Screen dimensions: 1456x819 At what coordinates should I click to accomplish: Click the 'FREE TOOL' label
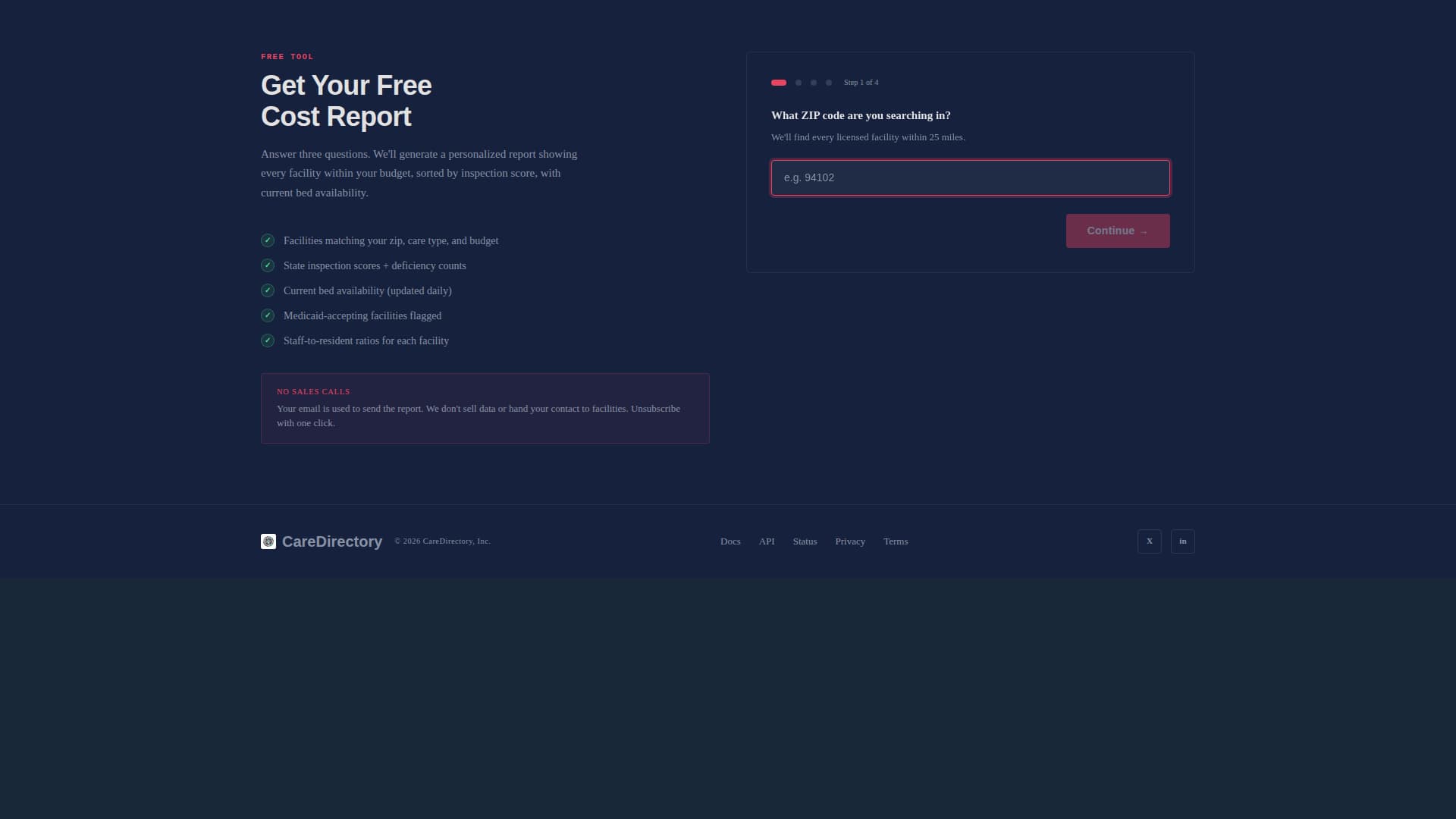(287, 57)
